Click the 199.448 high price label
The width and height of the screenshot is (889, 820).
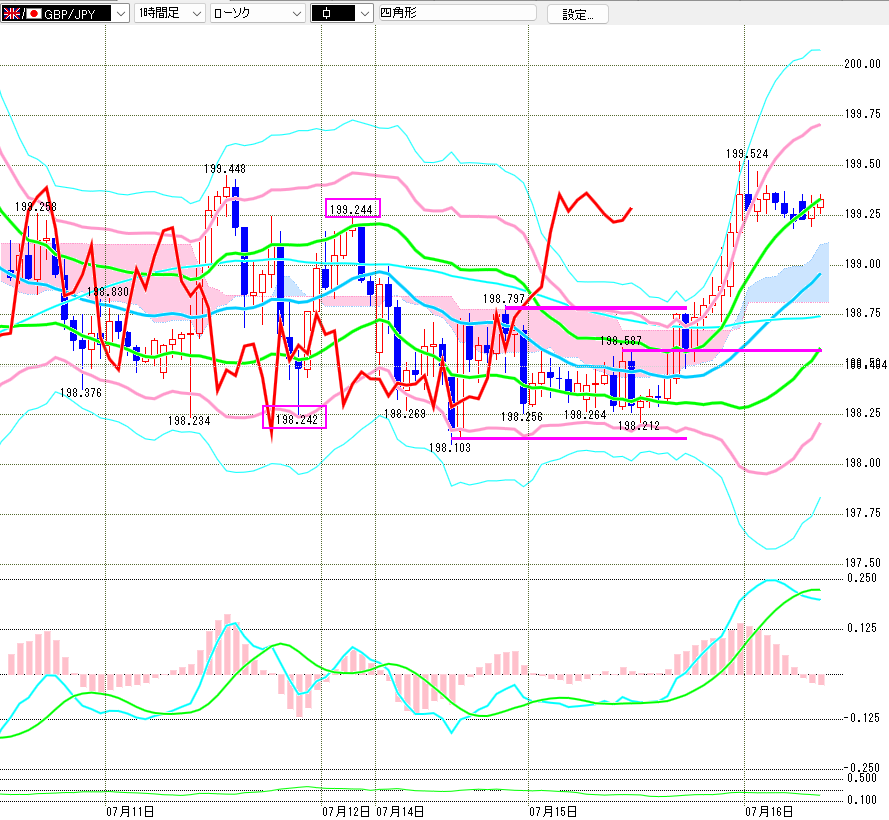(225, 168)
